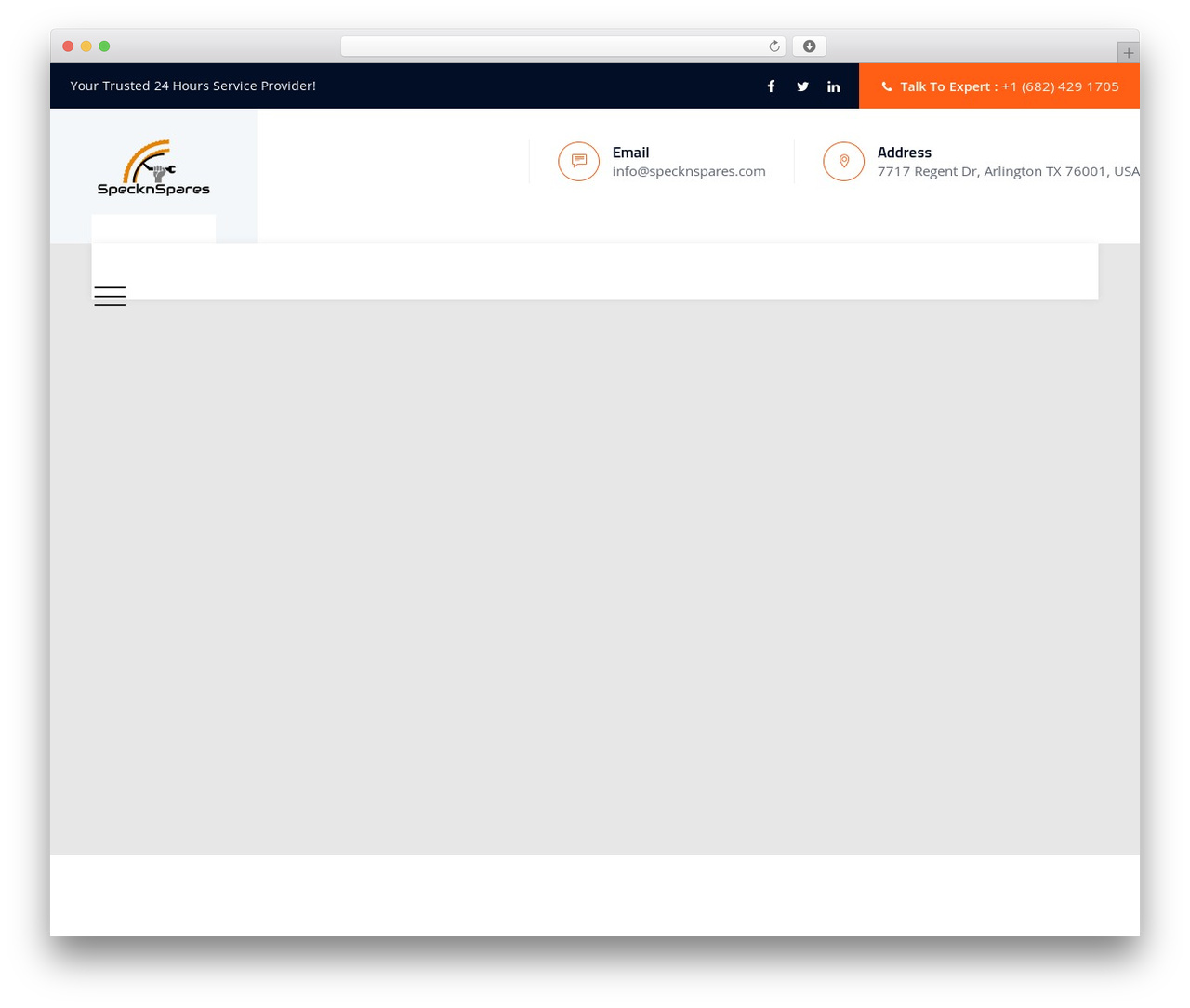Add a new browser tab
Screen dimensions: 1190x1008
pos(1128,53)
